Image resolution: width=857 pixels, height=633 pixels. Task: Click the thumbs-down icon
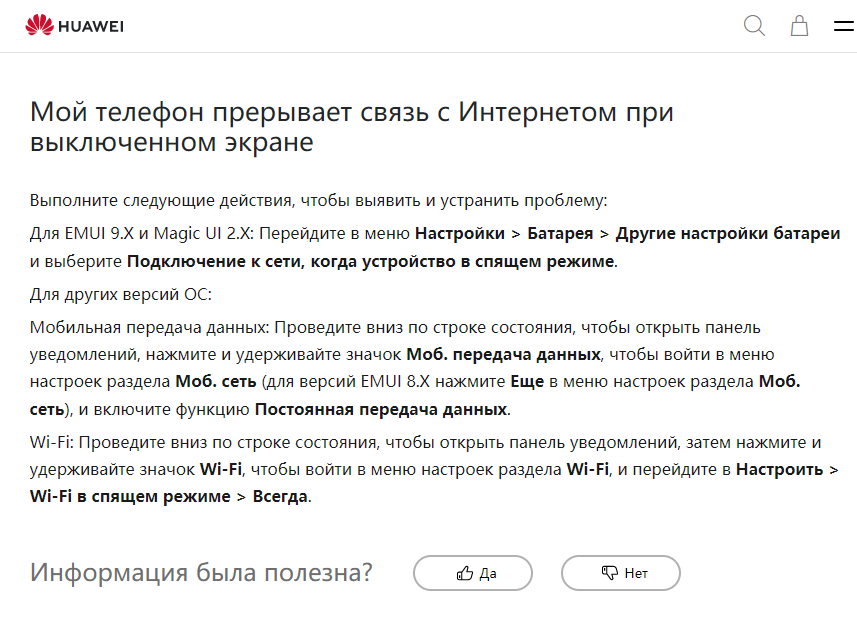[609, 573]
